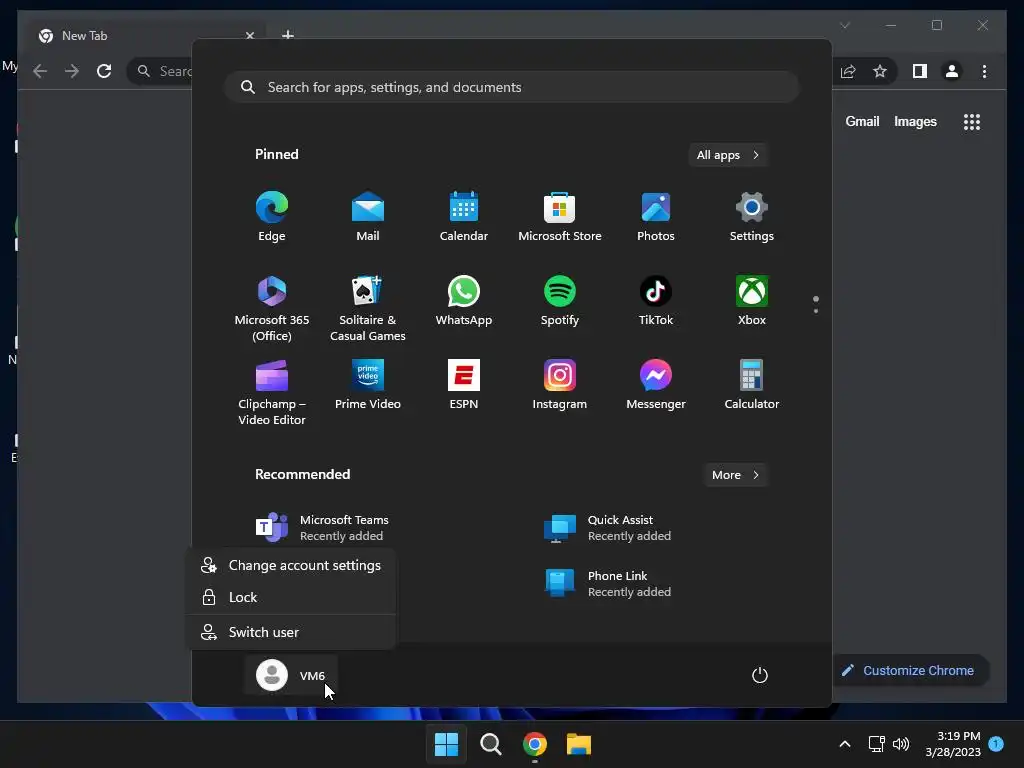This screenshot has height=768, width=1024.
Task: Open Chrome profile avatar menu
Action: 952,71
